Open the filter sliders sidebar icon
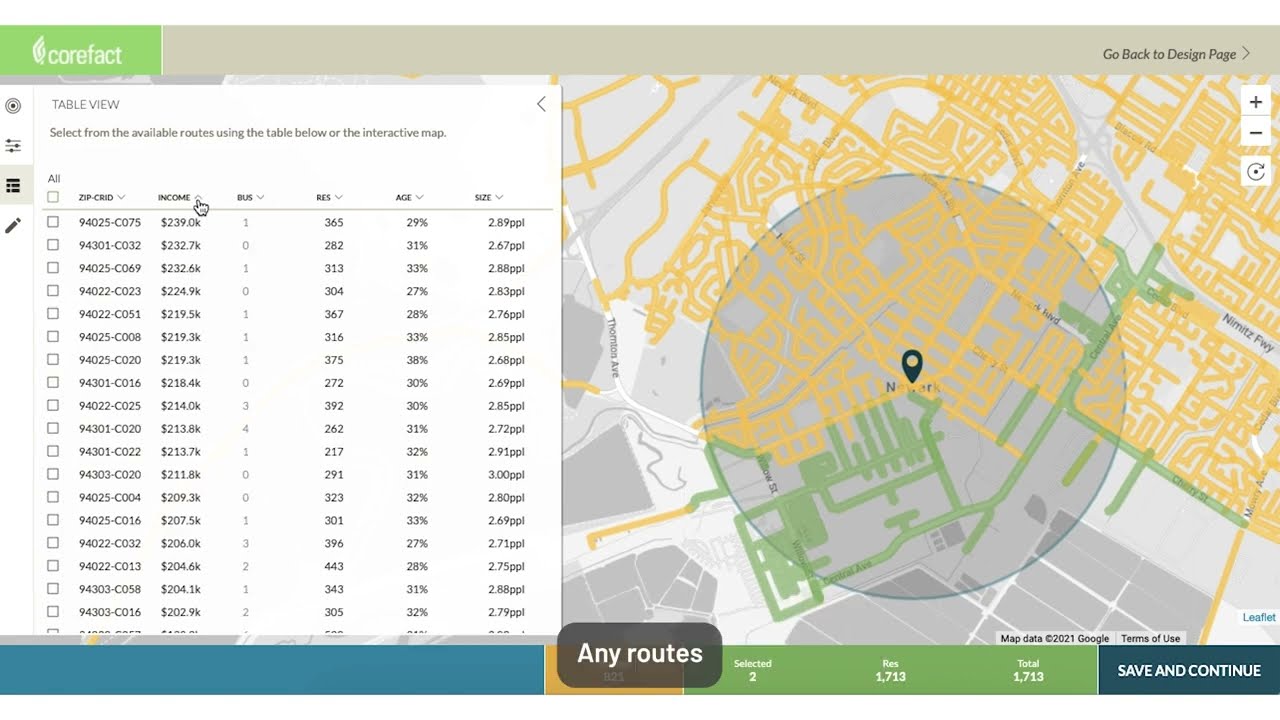Image resolution: width=1280 pixels, height=720 pixels. pyautogui.click(x=13, y=146)
